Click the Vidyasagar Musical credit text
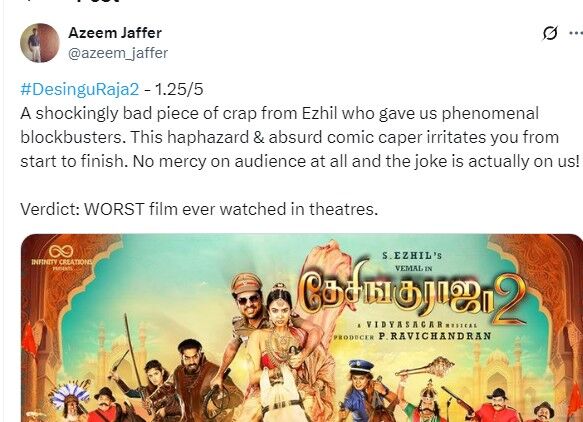This screenshot has width=583, height=422. (417, 325)
